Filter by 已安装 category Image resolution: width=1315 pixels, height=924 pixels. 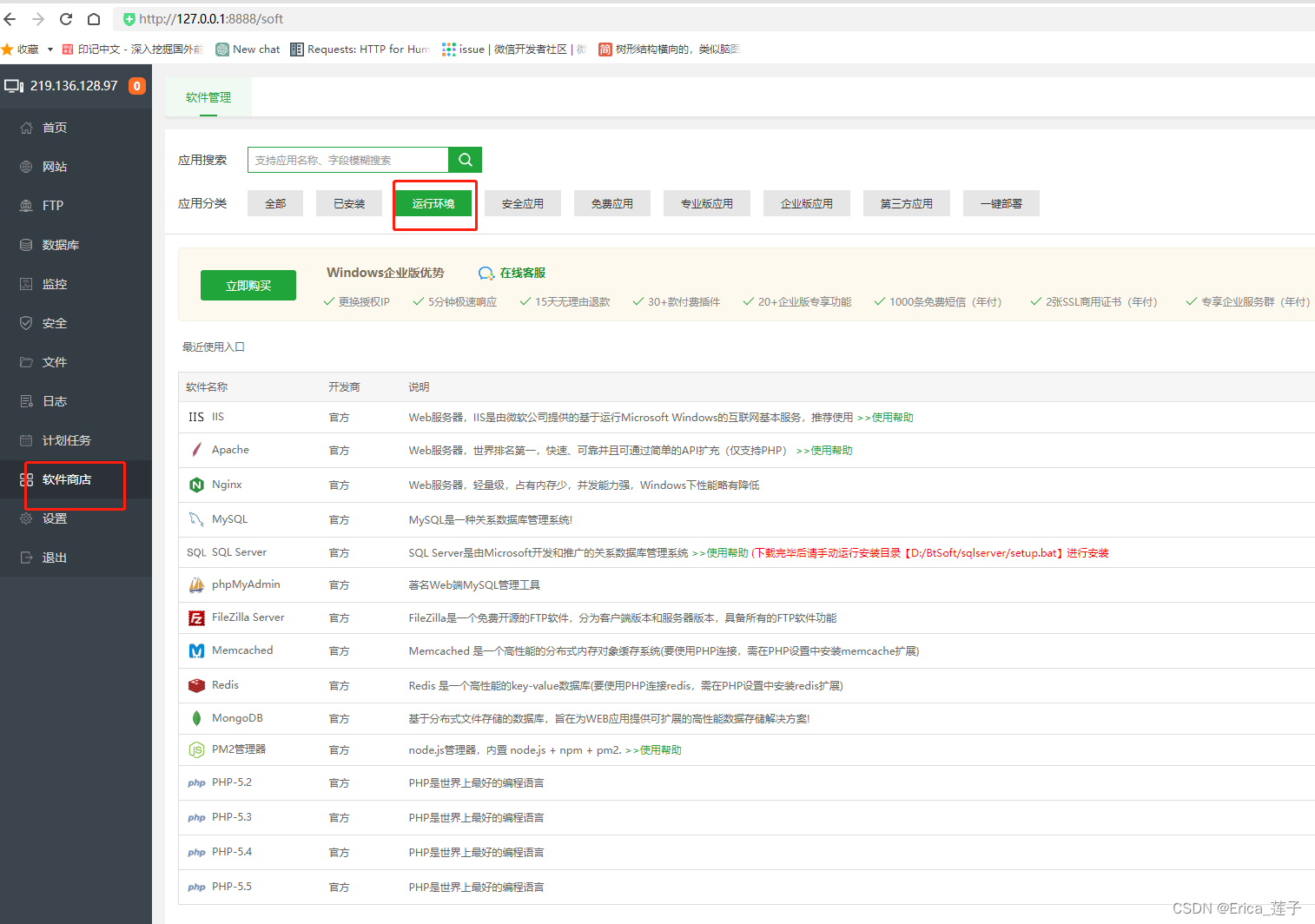point(349,203)
